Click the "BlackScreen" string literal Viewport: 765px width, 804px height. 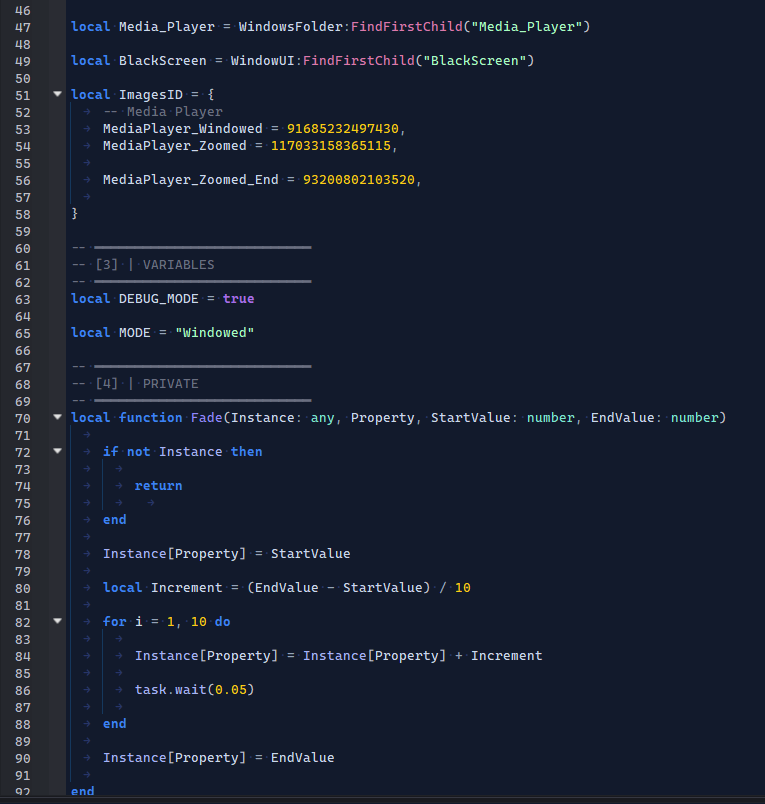click(x=475, y=61)
